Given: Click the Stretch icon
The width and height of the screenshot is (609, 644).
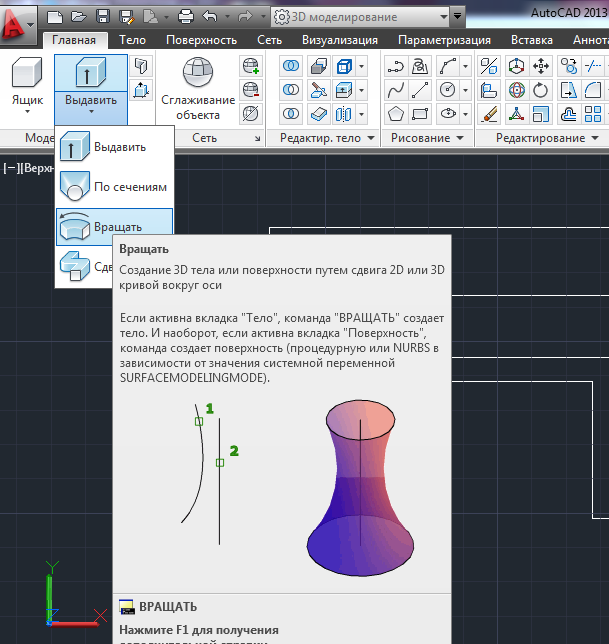Looking at the screenshot, I should click(569, 90).
